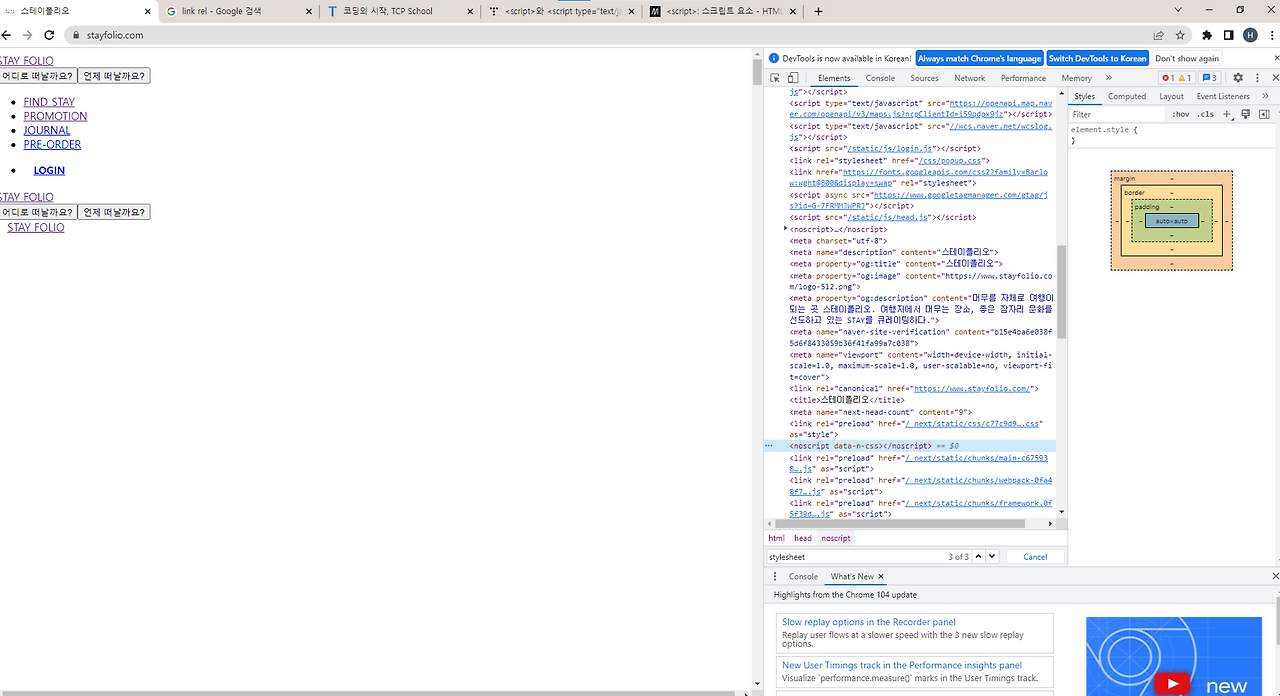Click Switch DevTools to Korean button
Viewport: 1280px width, 696px height.
tap(1097, 58)
